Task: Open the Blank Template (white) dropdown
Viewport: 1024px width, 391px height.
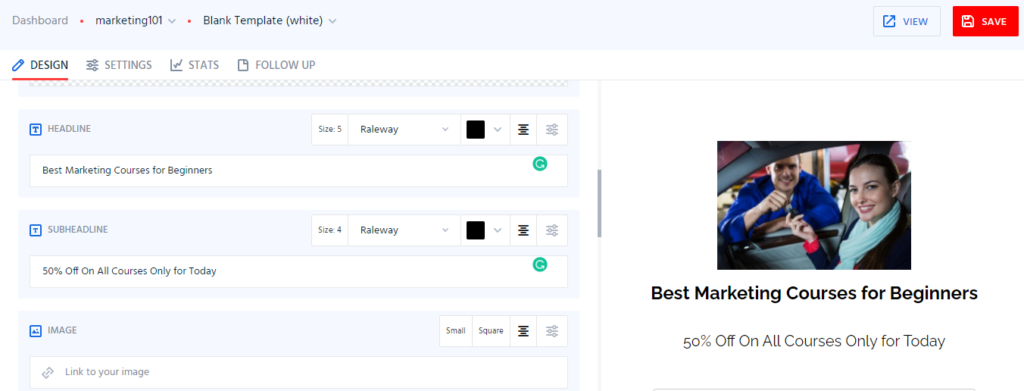Action: [270, 21]
